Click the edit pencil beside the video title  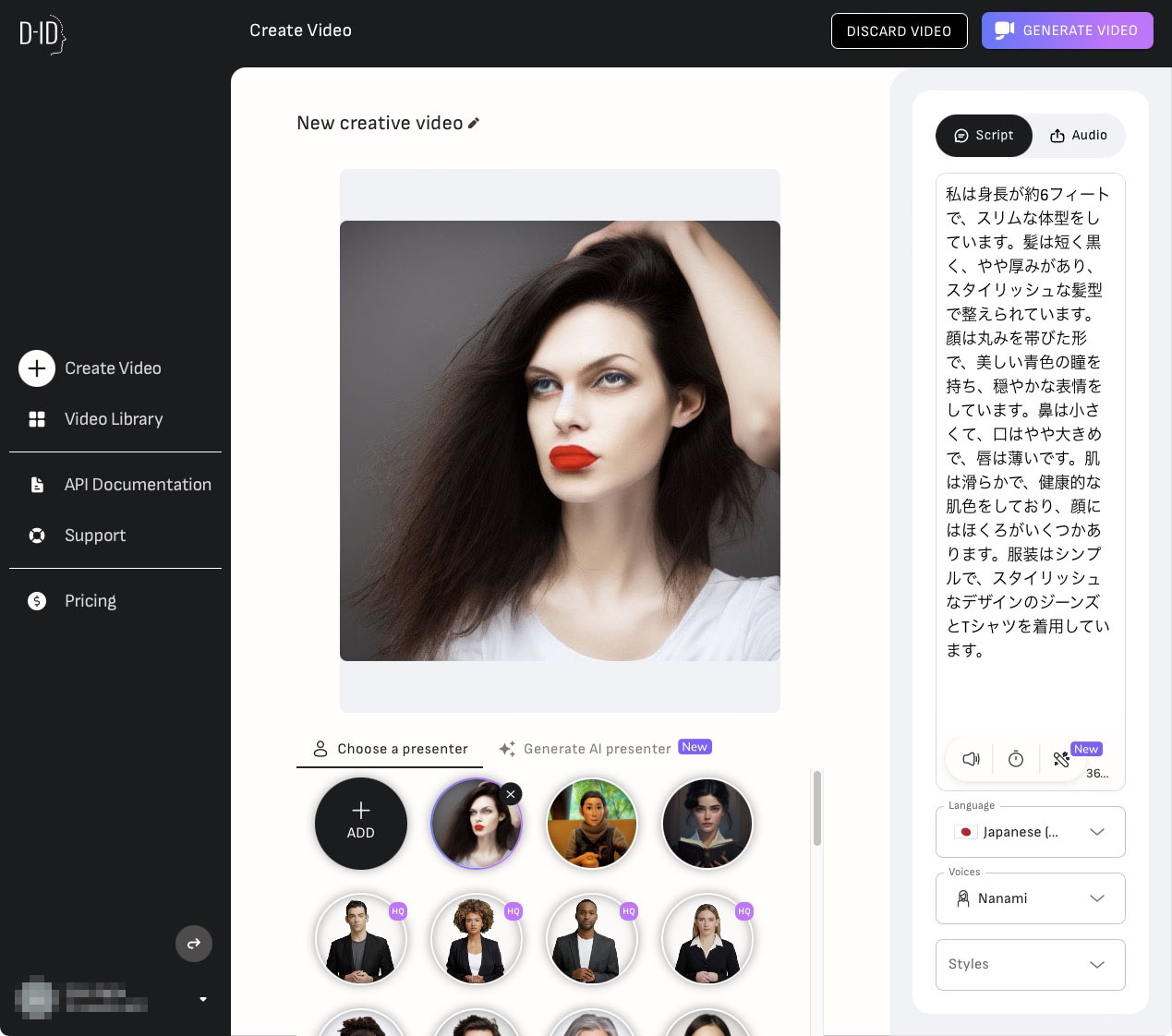[475, 123]
